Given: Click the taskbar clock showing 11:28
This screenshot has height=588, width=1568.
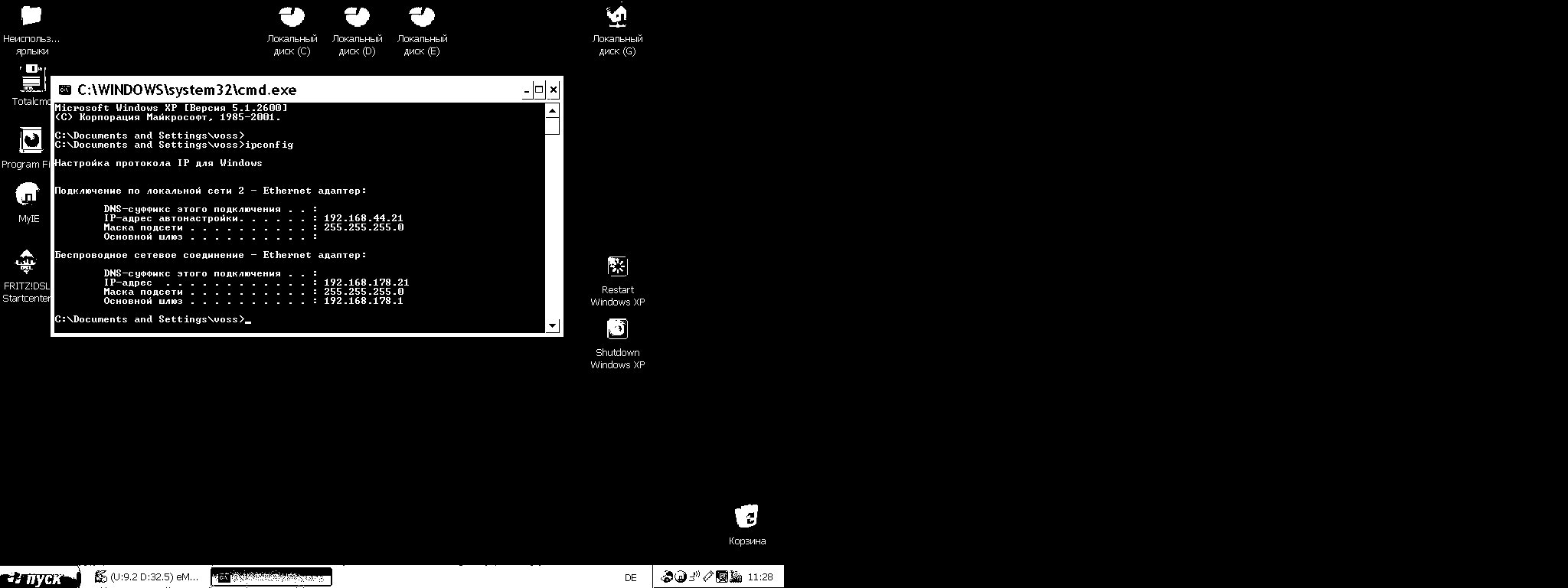Looking at the screenshot, I should (759, 577).
